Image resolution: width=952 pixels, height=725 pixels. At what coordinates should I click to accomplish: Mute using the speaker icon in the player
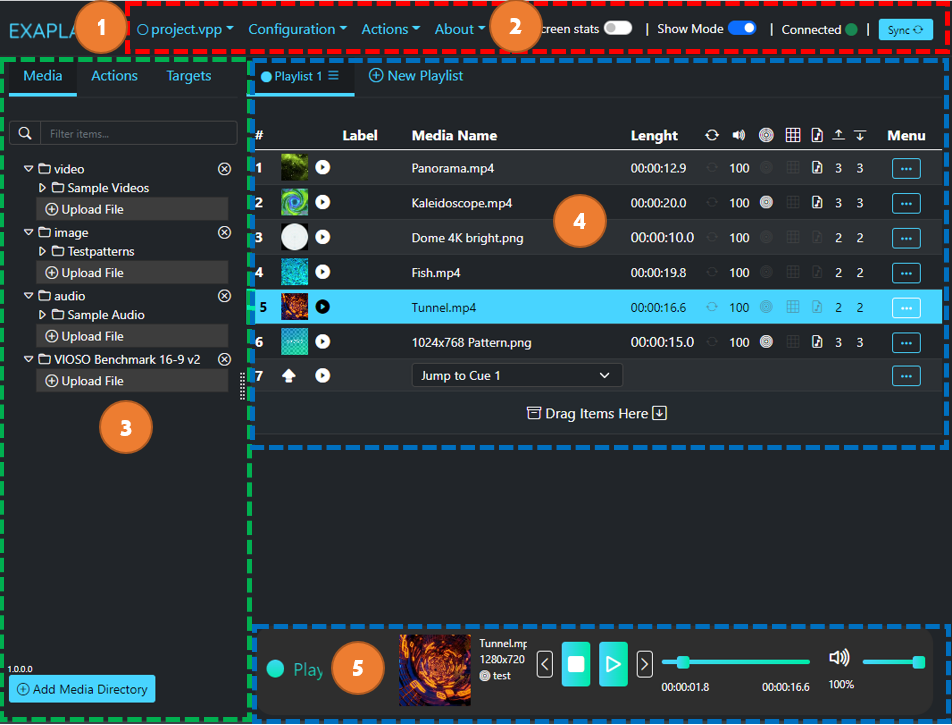click(839, 658)
